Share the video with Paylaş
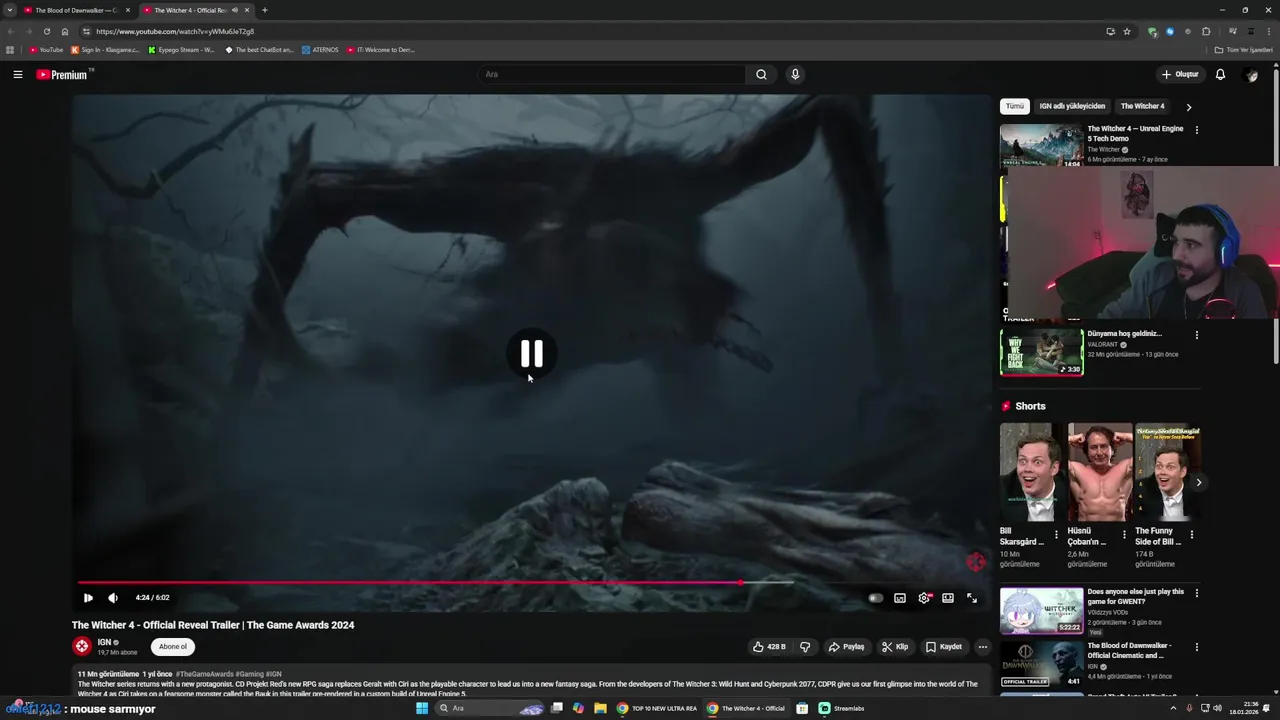 (x=846, y=647)
